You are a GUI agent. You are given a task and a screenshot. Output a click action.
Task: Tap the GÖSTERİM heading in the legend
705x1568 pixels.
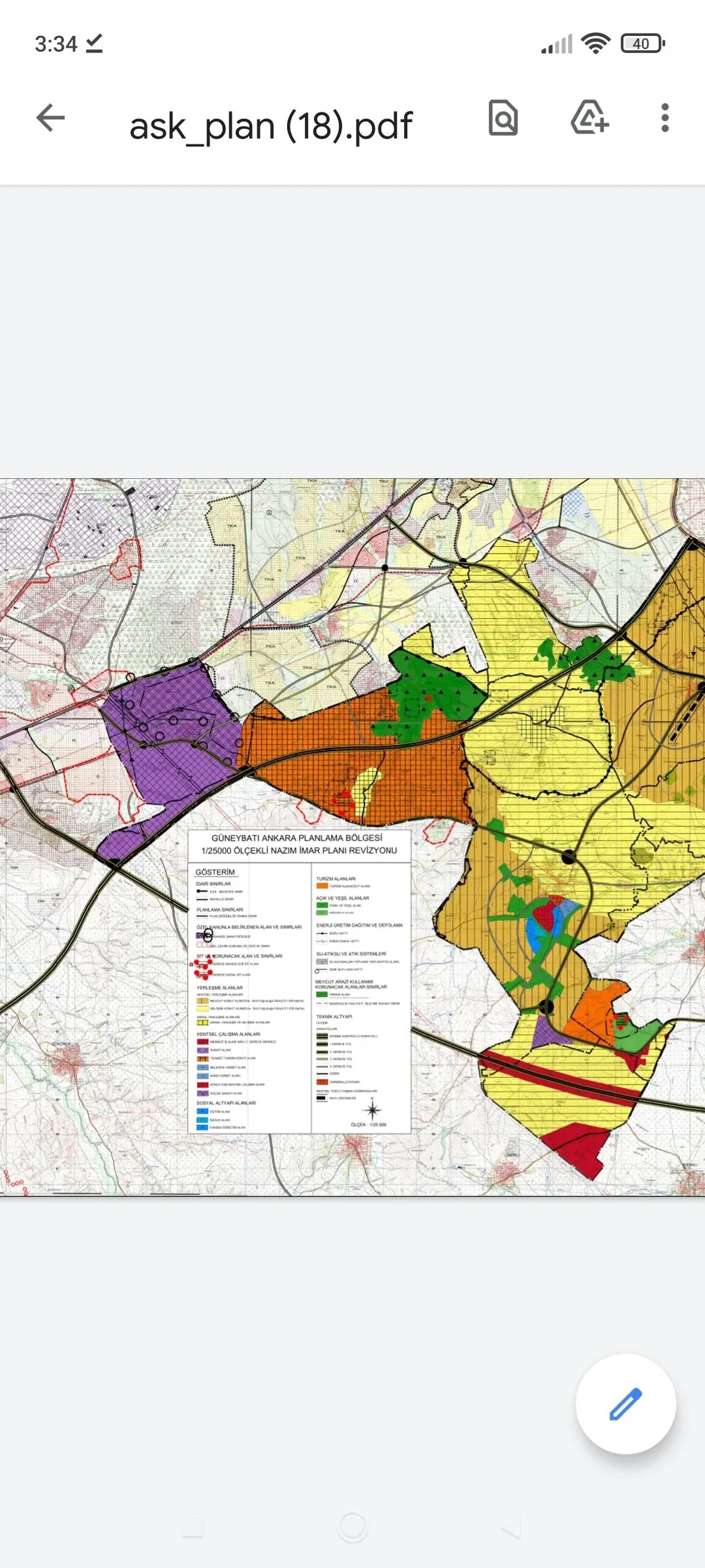[x=215, y=872]
